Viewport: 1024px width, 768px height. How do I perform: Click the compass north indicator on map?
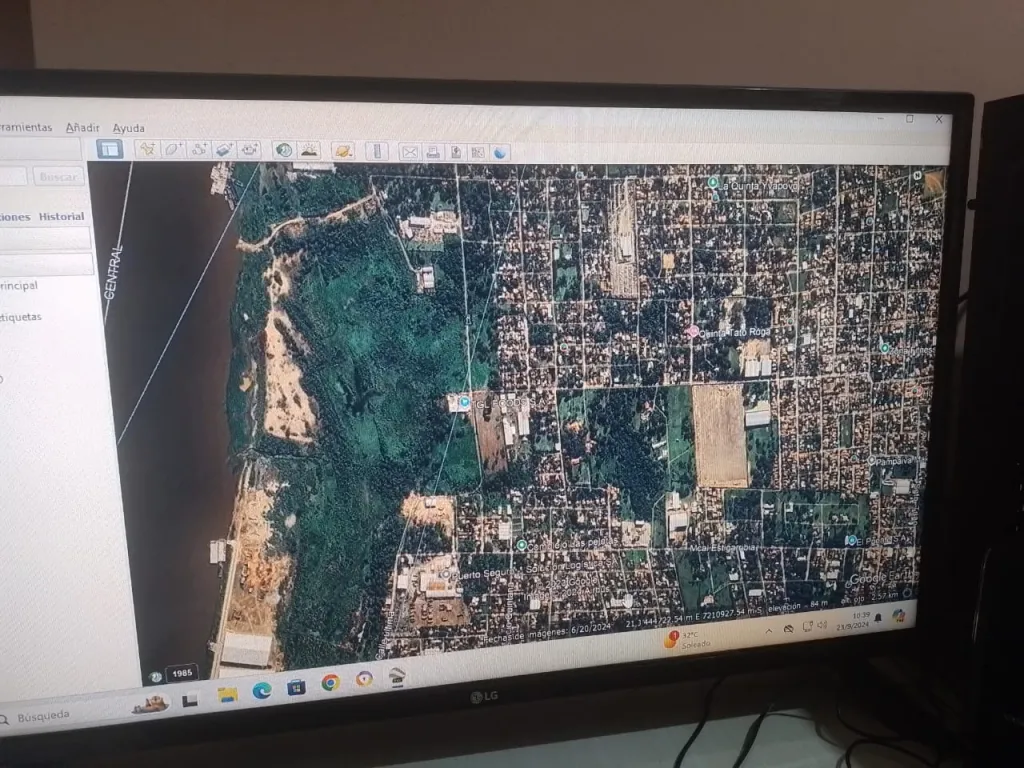(x=917, y=176)
